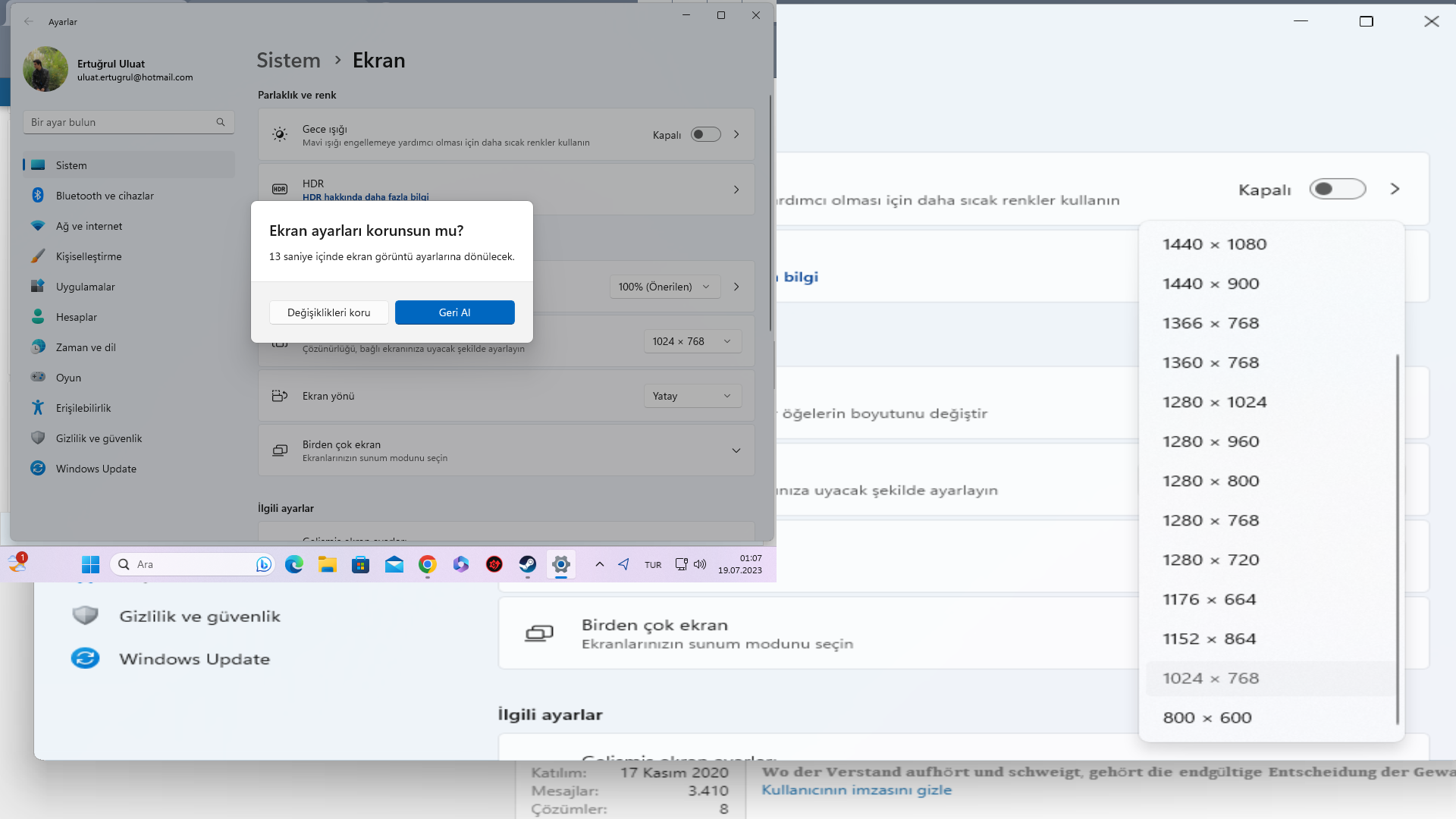Click Değişiklikleri koru button
Image resolution: width=1456 pixels, height=819 pixels.
(328, 312)
